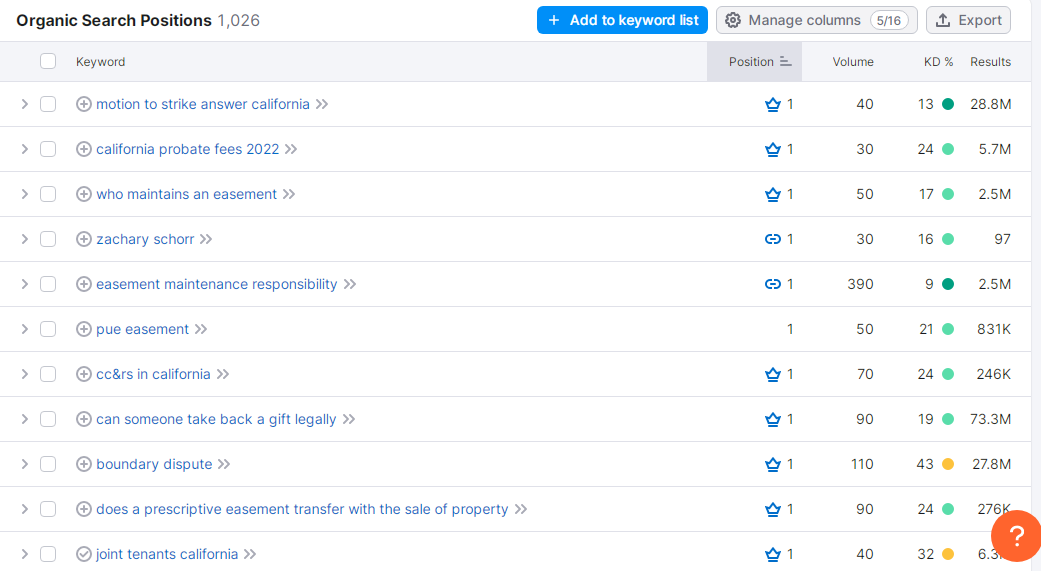This screenshot has height=571, width=1041.
Task: Click the double-arrow icon after boundary dispute
Action: tap(224, 464)
